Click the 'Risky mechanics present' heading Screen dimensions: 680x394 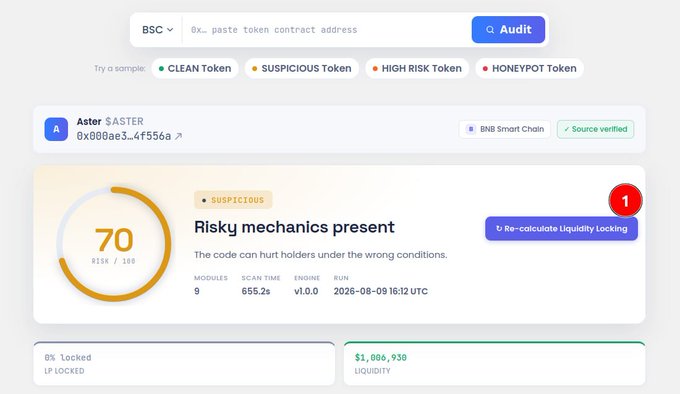click(294, 227)
